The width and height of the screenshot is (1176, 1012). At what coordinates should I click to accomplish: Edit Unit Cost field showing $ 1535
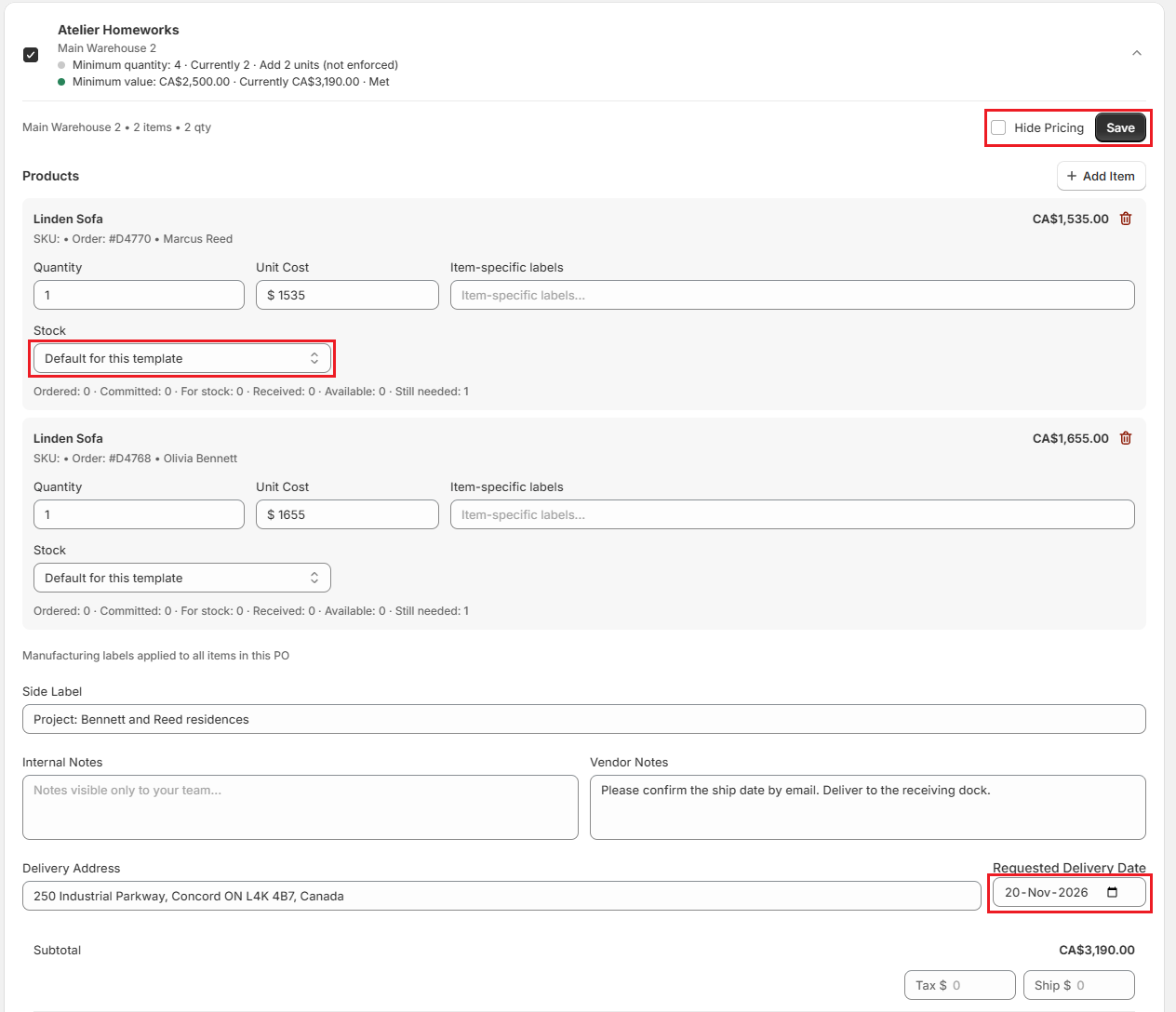click(x=347, y=295)
